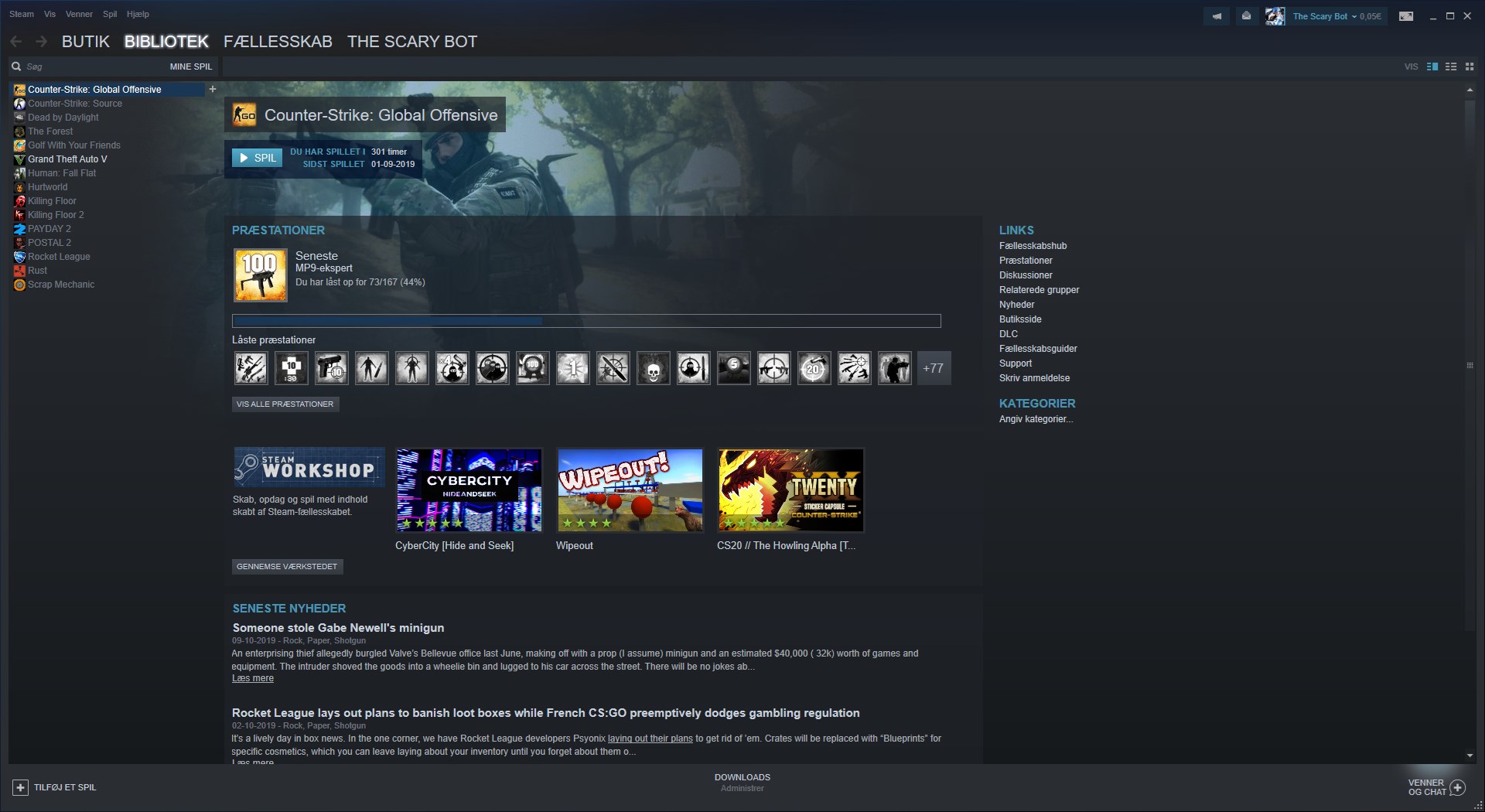Open the Steam menu
The width and height of the screenshot is (1485, 812).
(22, 14)
